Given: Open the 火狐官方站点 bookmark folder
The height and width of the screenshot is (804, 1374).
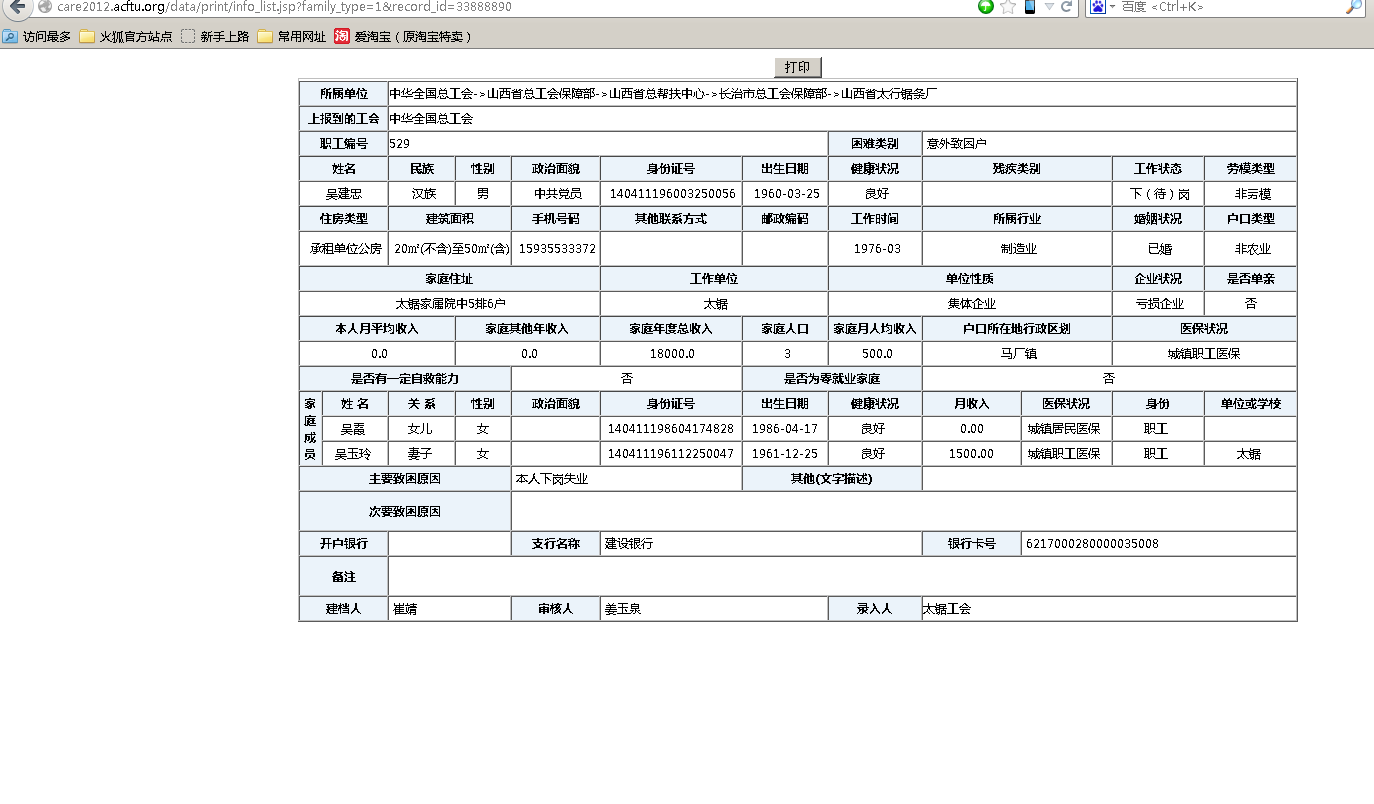Looking at the screenshot, I should [126, 36].
